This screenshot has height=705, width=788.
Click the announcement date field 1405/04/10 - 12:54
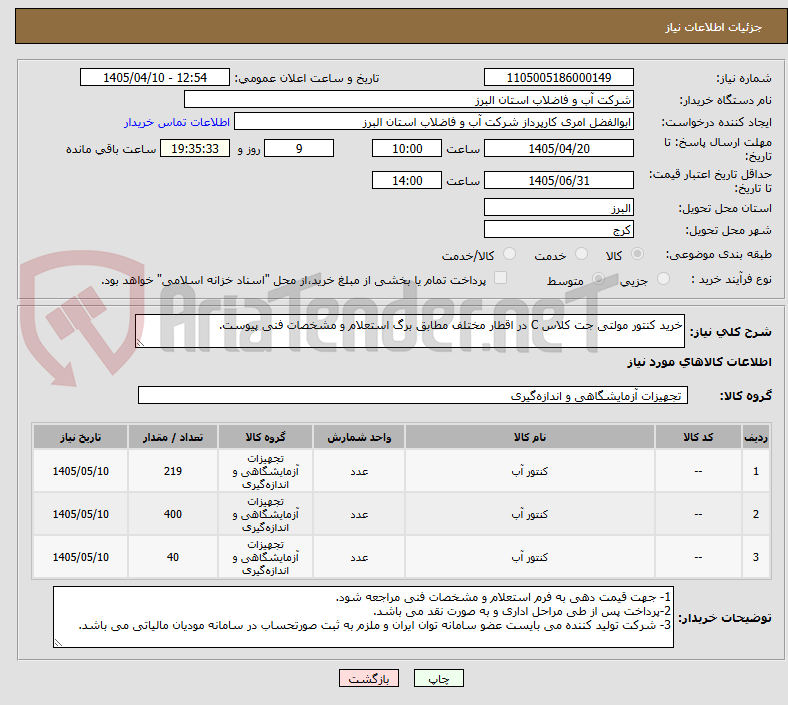coord(155,77)
